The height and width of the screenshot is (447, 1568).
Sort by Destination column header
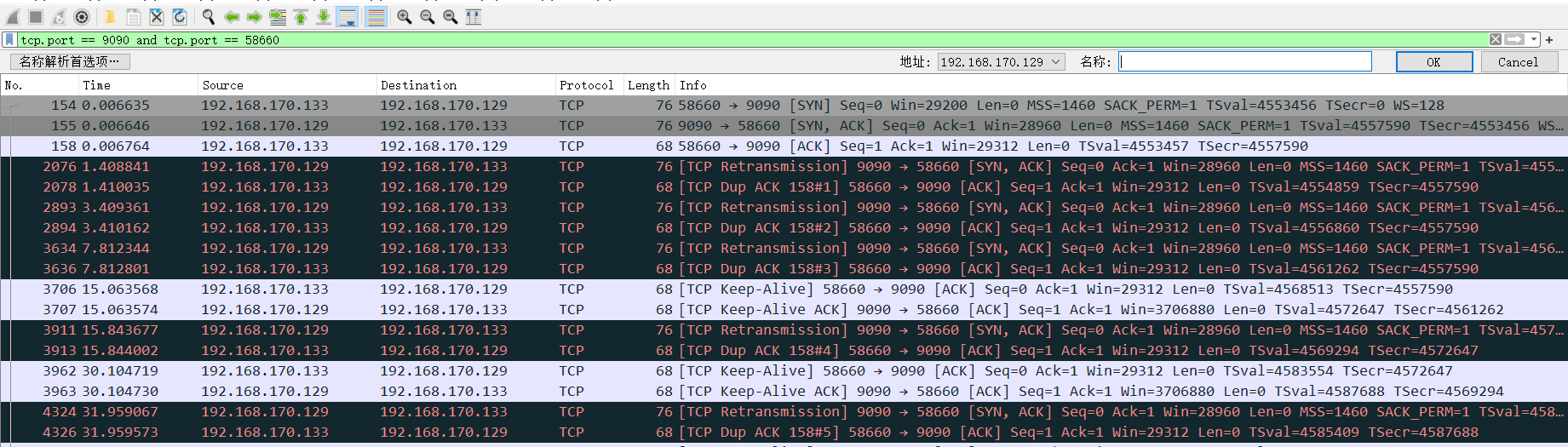click(x=466, y=85)
